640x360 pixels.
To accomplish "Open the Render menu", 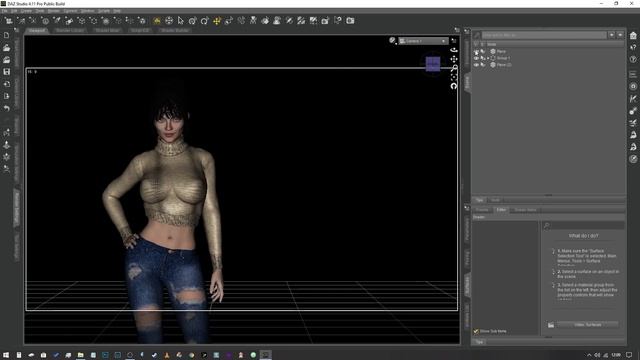I will 53,11.
